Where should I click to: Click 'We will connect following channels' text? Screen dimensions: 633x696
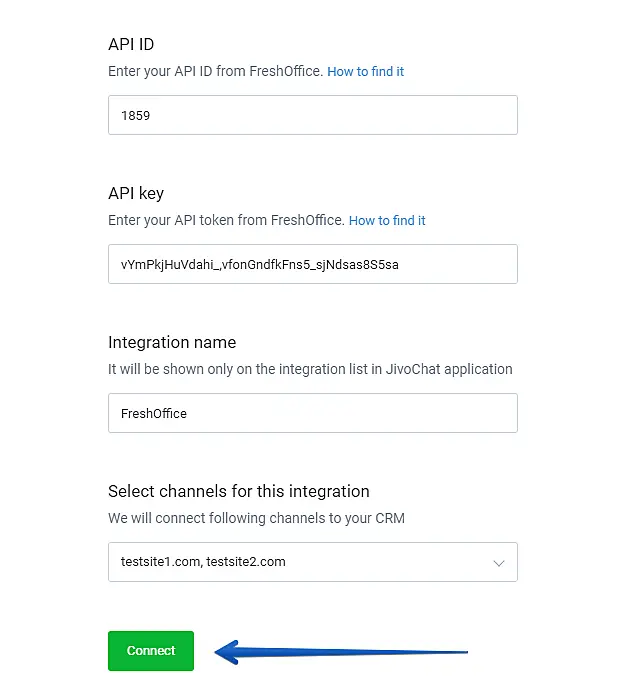pos(256,518)
